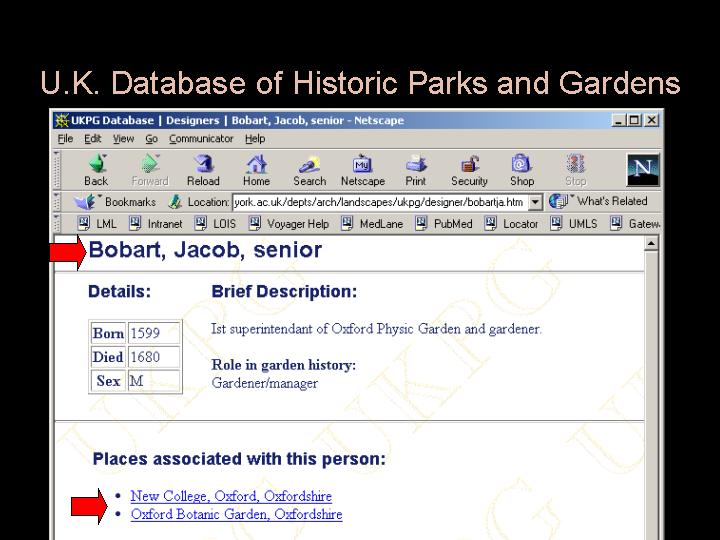
Task: Click the page scrollbar up arrow
Action: coord(652,243)
